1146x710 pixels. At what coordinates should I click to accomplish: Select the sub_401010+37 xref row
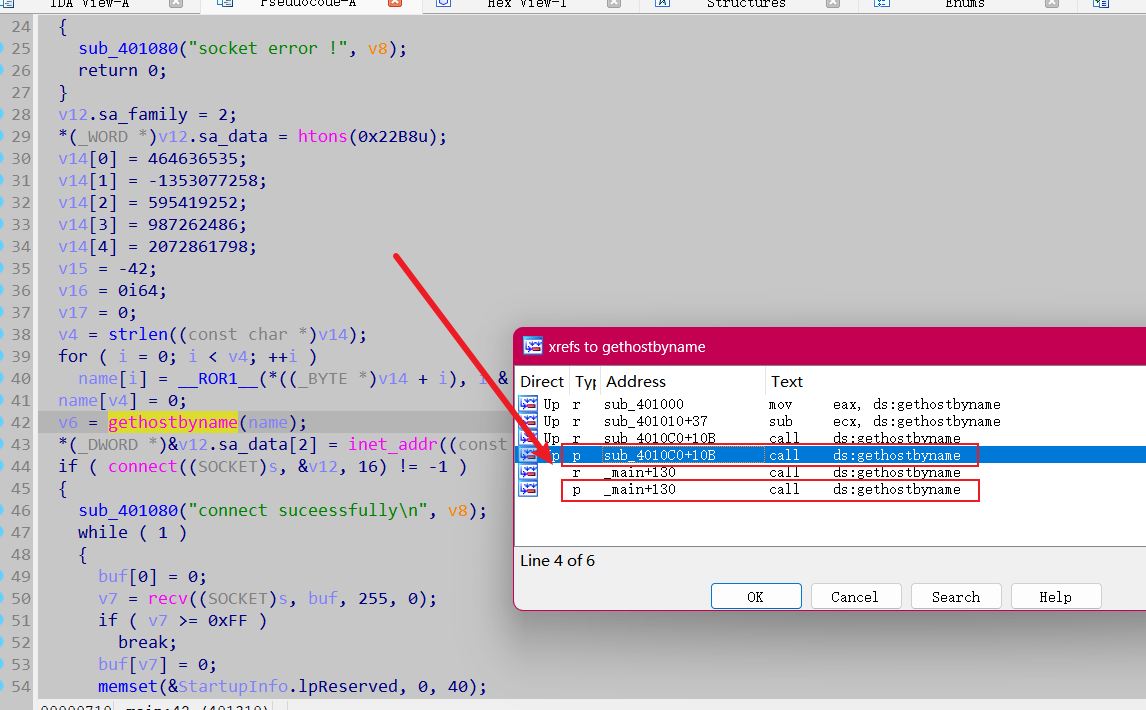831,421
